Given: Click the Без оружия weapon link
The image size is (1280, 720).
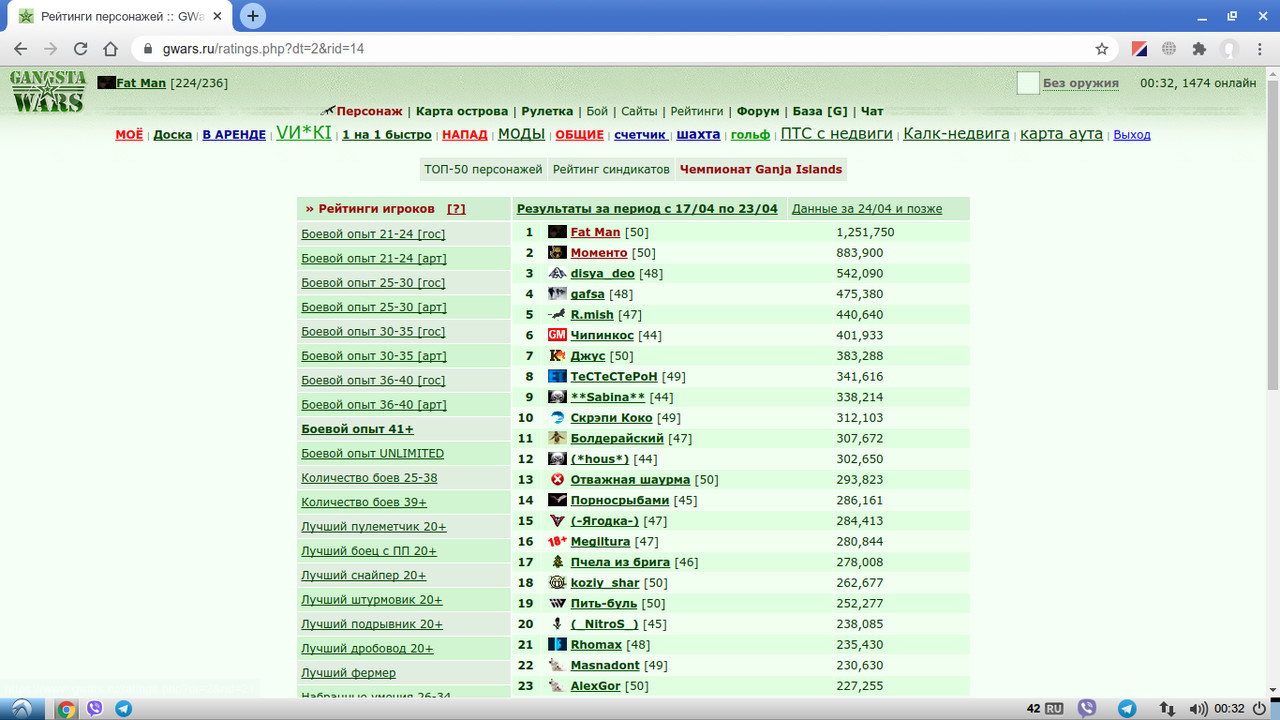Looking at the screenshot, I should (x=1081, y=84).
